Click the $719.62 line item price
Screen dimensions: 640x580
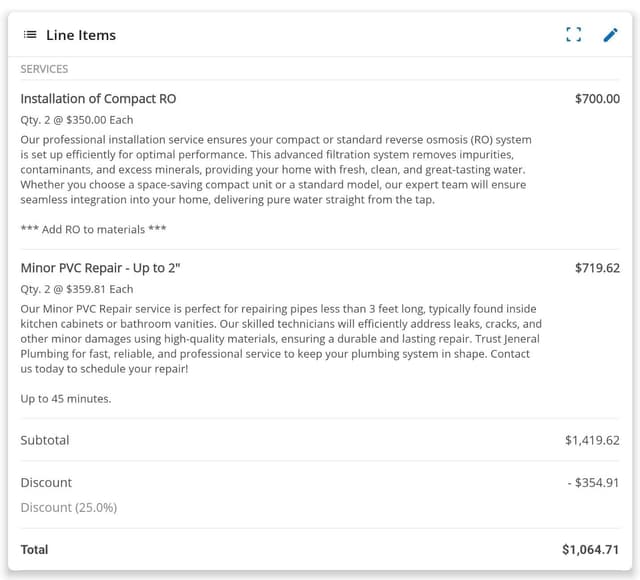pyautogui.click(x=597, y=268)
